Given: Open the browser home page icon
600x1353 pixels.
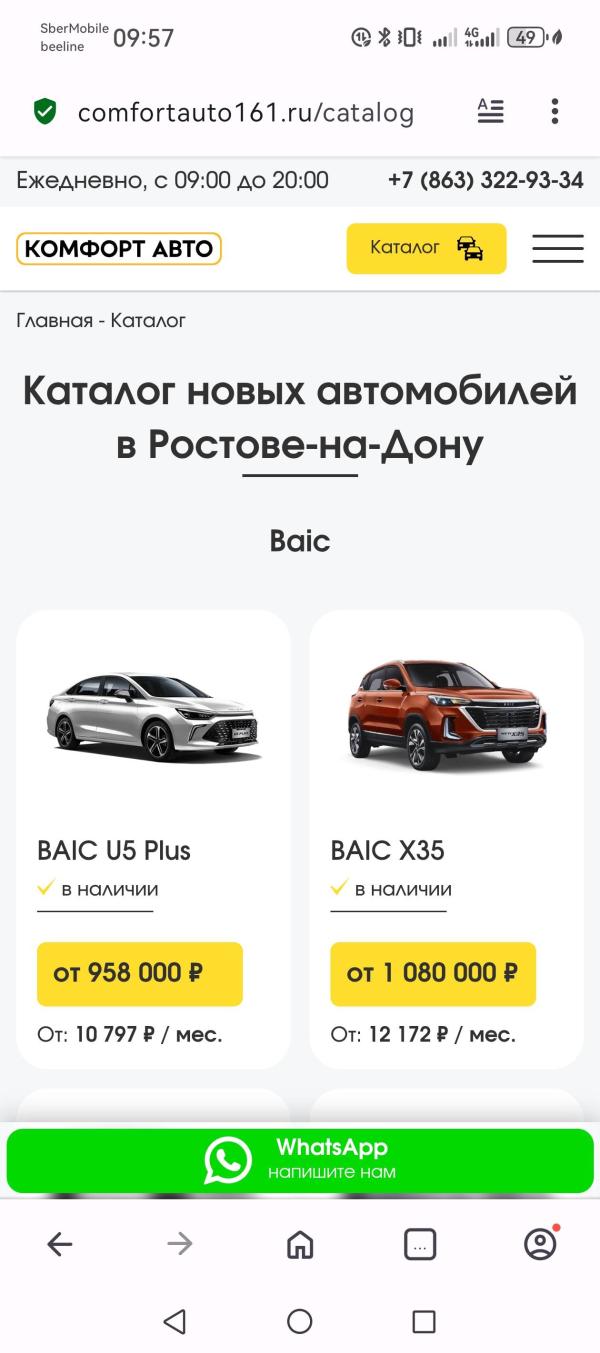Looking at the screenshot, I should coord(300,1244).
